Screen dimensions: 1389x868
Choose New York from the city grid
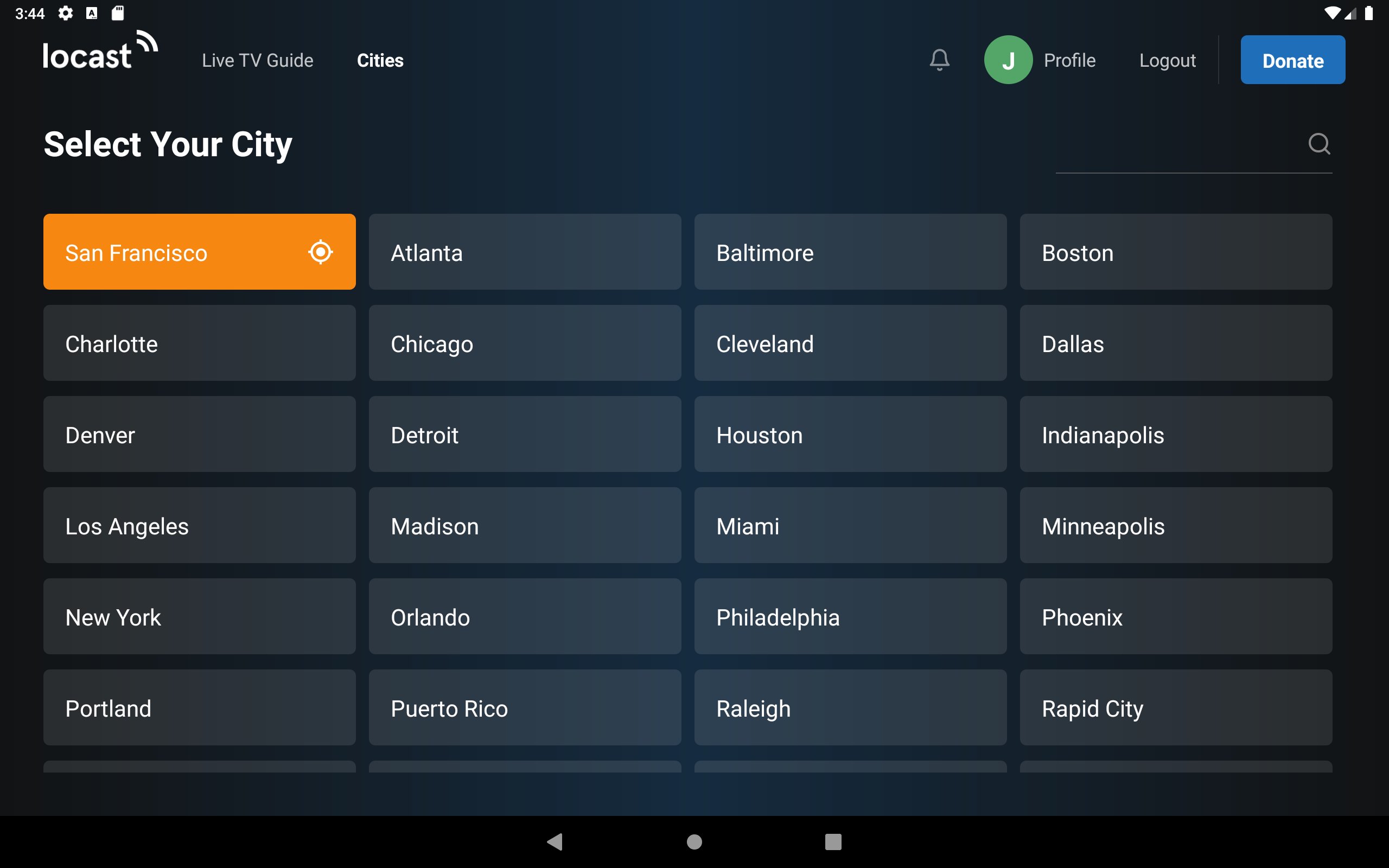pos(199,617)
